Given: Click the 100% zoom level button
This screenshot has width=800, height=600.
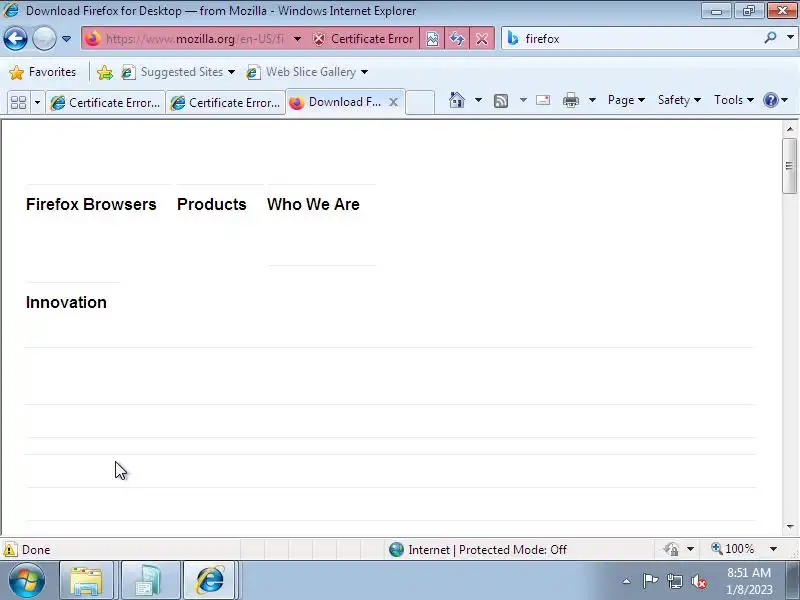Looking at the screenshot, I should (733, 549).
